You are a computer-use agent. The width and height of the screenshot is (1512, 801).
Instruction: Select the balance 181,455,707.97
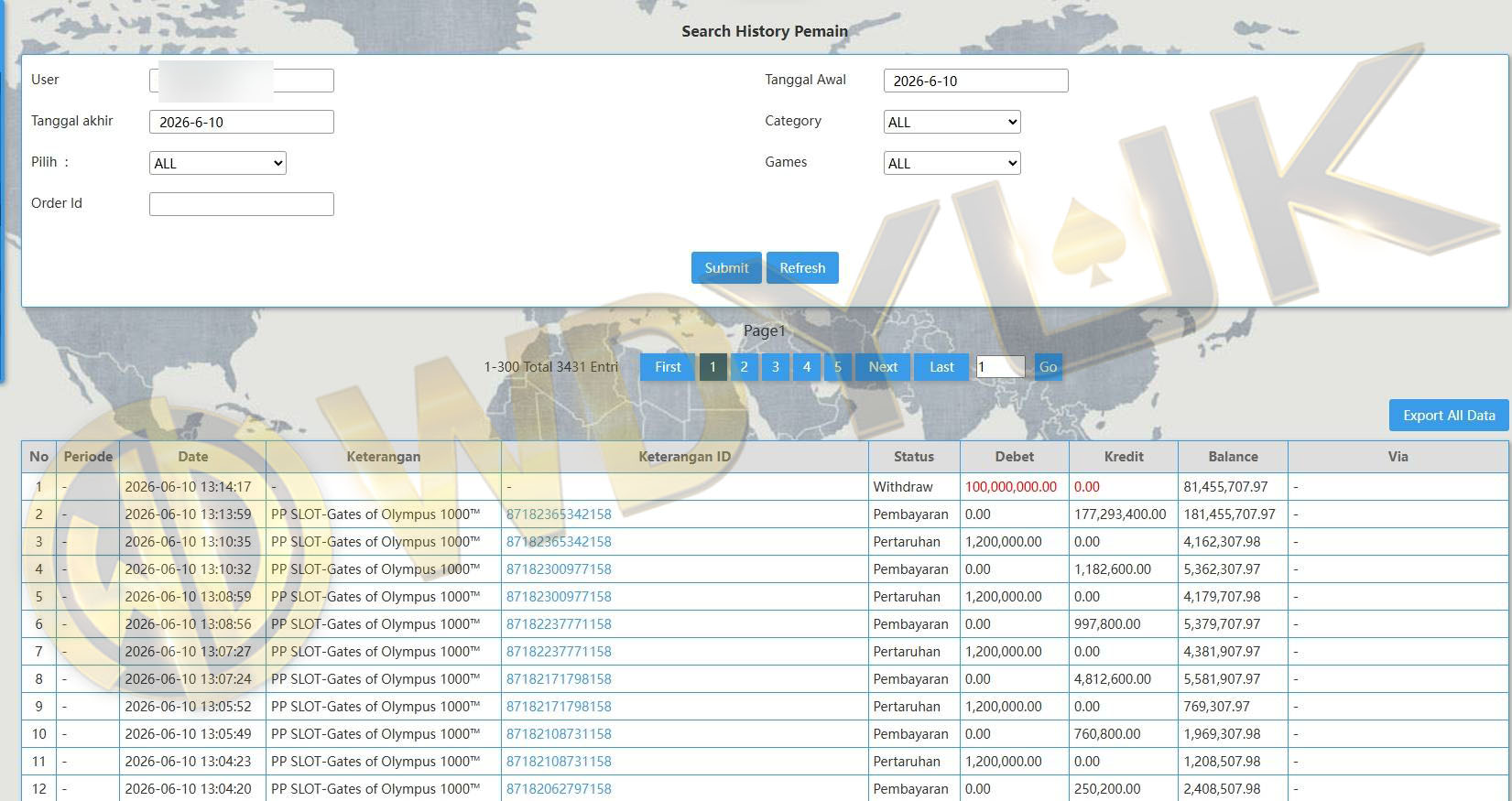[1229, 514]
